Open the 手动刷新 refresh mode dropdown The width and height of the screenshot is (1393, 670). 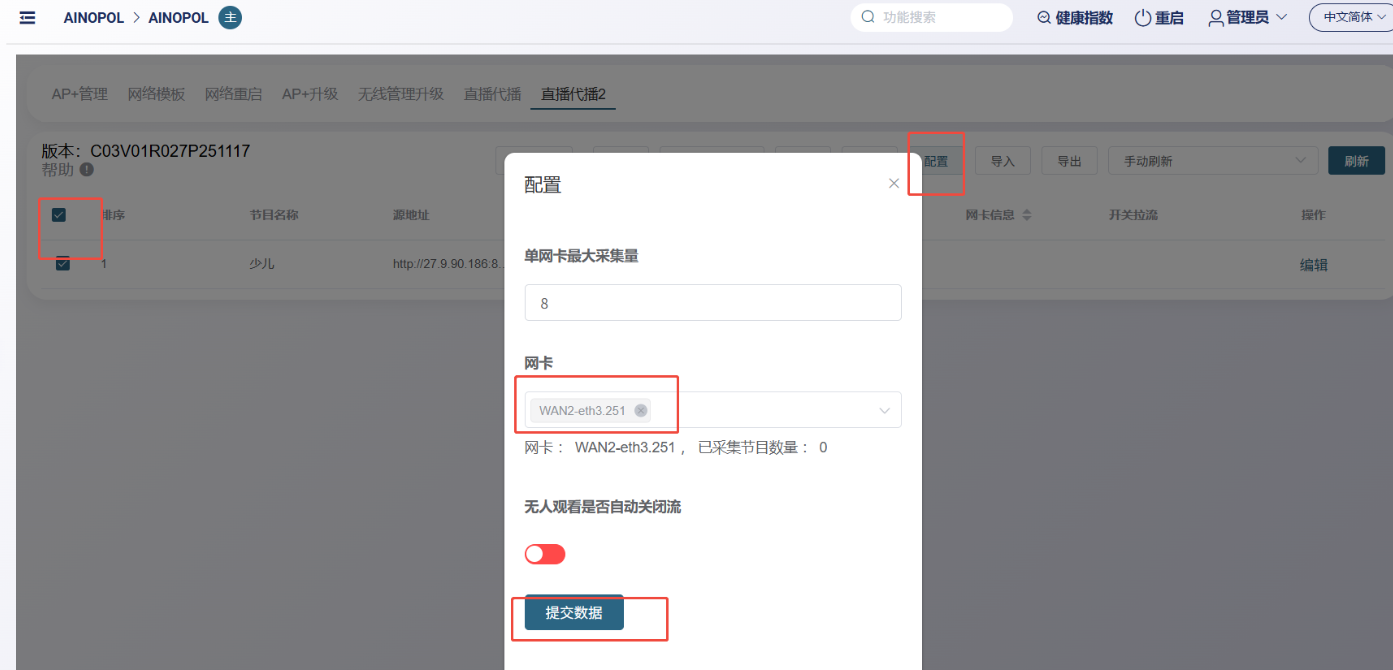[x=1212, y=161]
